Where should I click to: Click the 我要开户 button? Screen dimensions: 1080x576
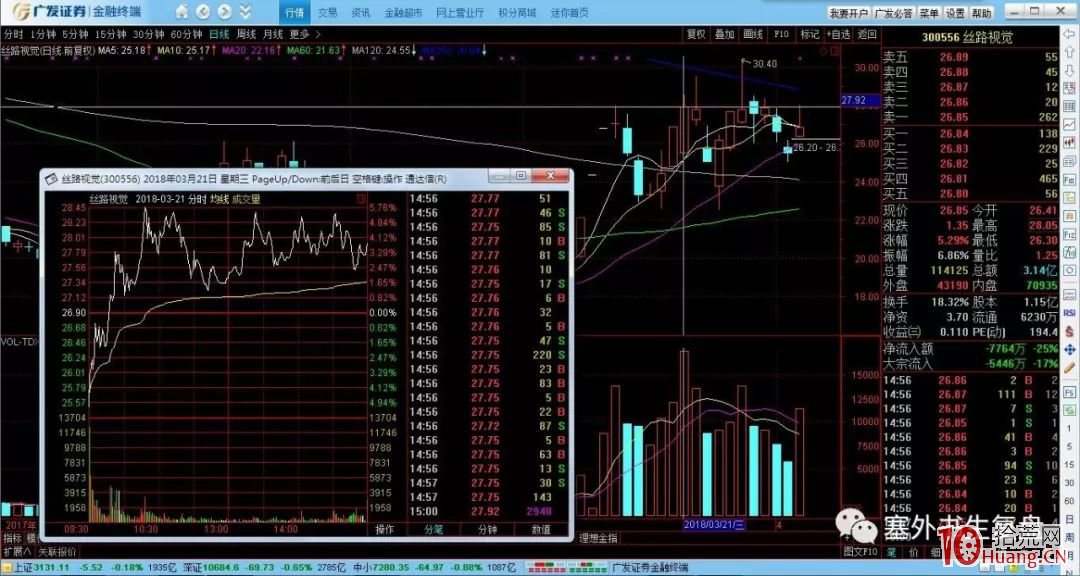point(848,13)
